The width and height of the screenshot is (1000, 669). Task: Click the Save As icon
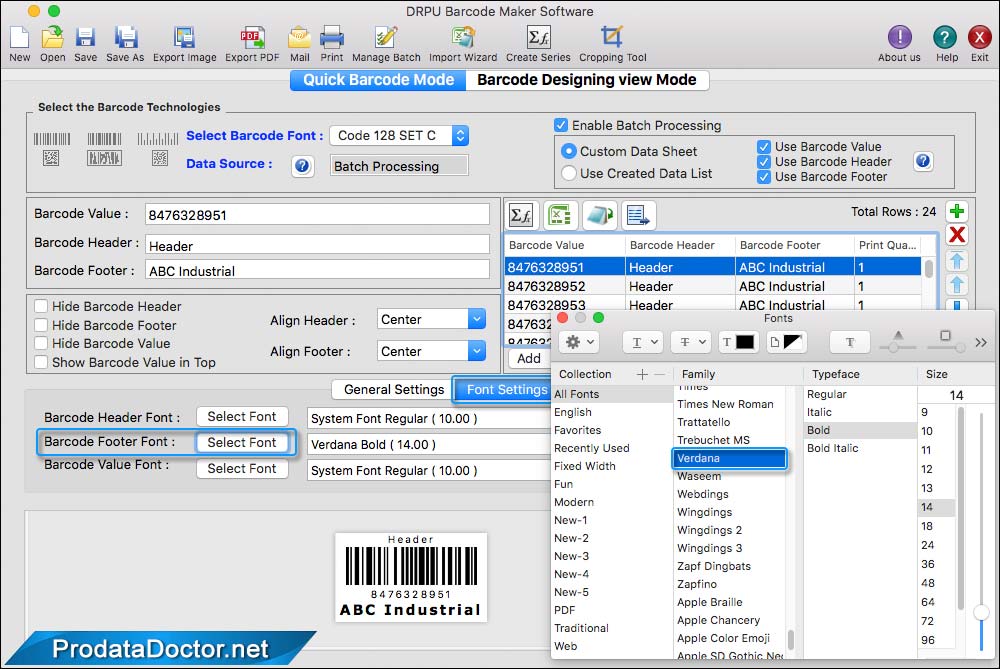(x=125, y=38)
